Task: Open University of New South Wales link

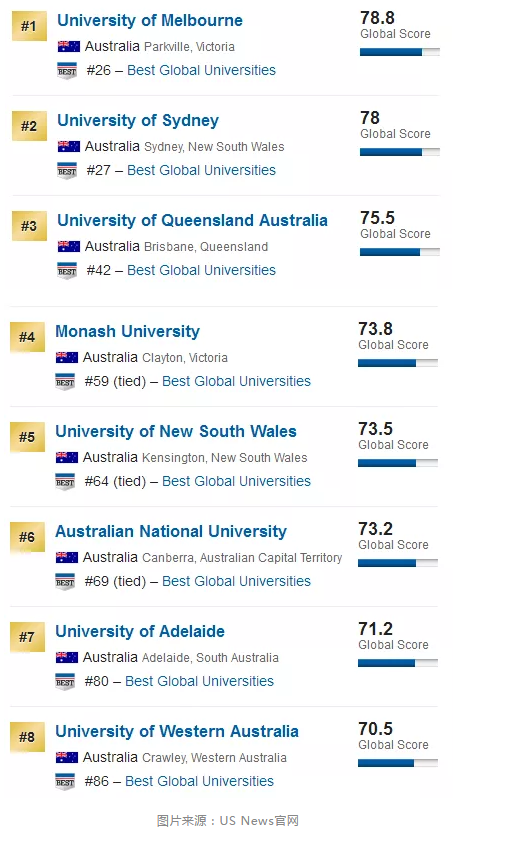Action: (176, 431)
